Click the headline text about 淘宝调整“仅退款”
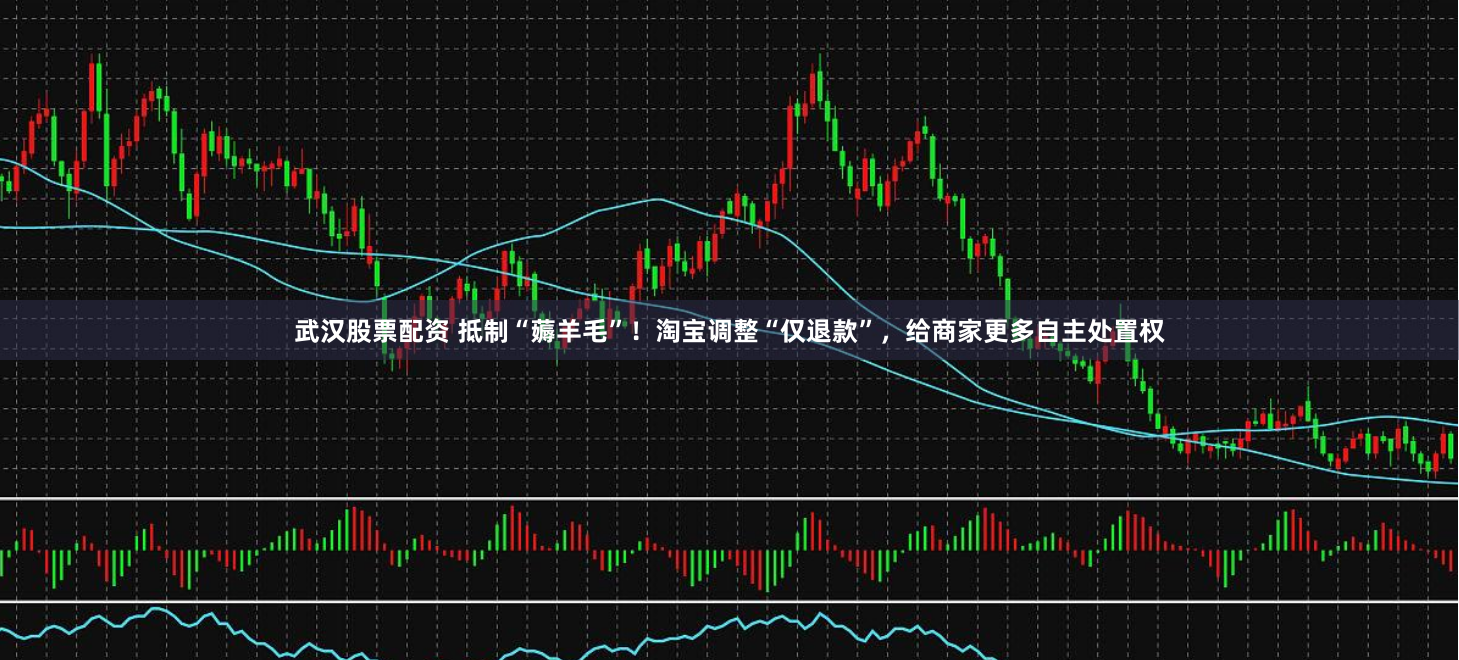1459x660 pixels. (729, 331)
